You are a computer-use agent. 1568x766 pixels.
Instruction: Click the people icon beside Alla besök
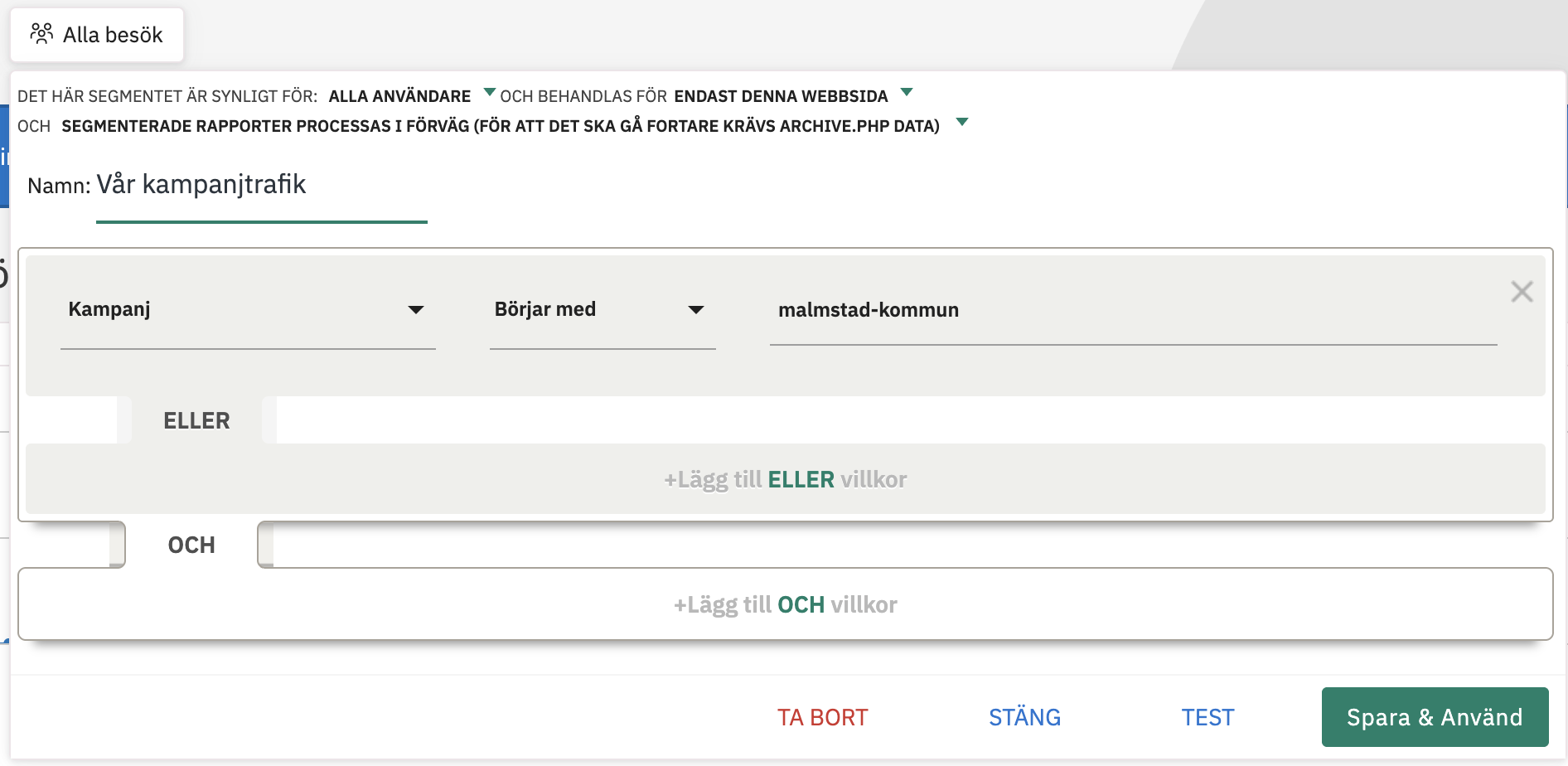[41, 33]
